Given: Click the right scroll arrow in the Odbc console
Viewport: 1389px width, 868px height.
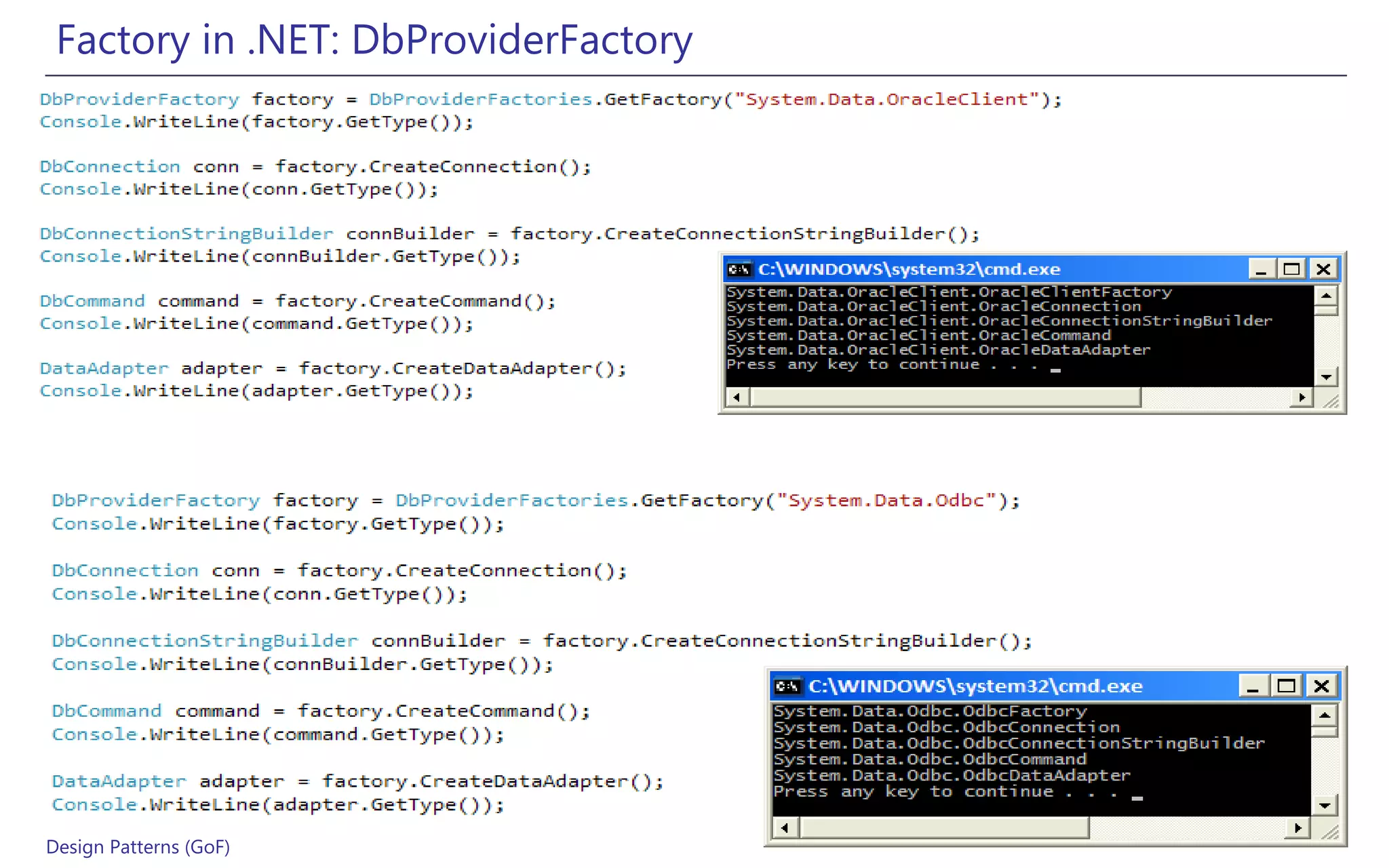Looking at the screenshot, I should (x=1298, y=828).
